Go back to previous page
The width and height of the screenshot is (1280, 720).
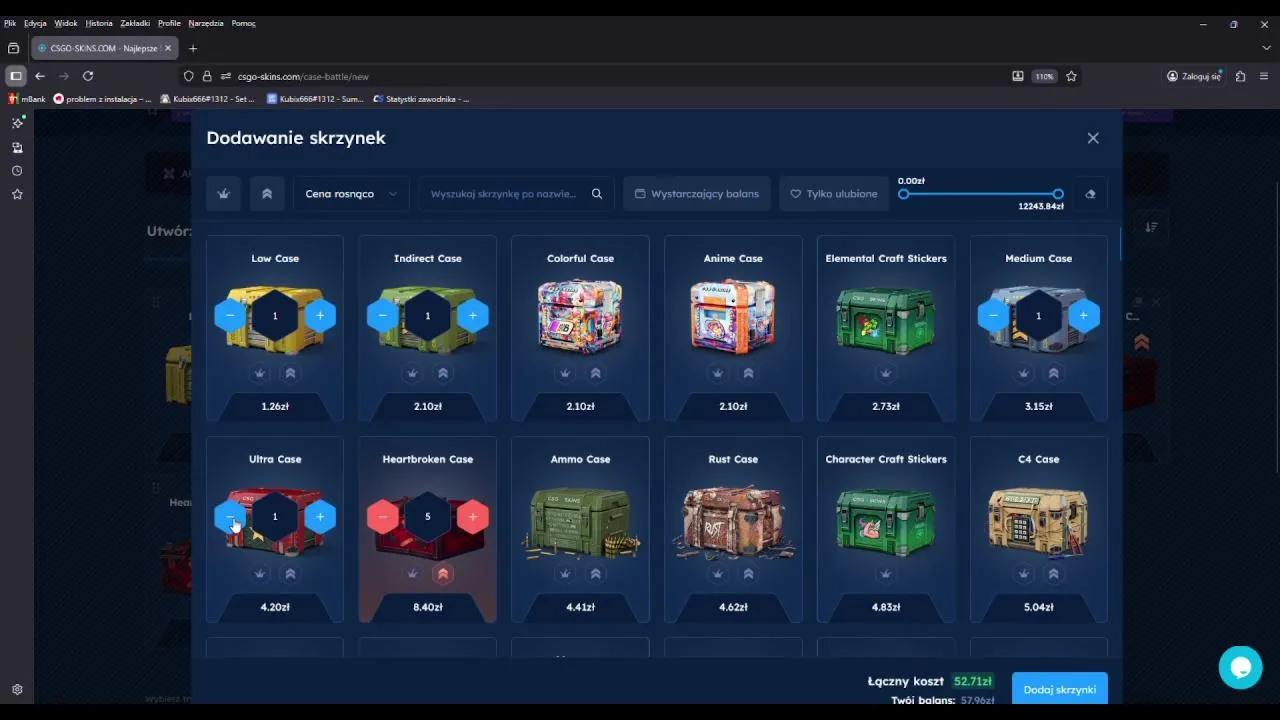pos(40,76)
